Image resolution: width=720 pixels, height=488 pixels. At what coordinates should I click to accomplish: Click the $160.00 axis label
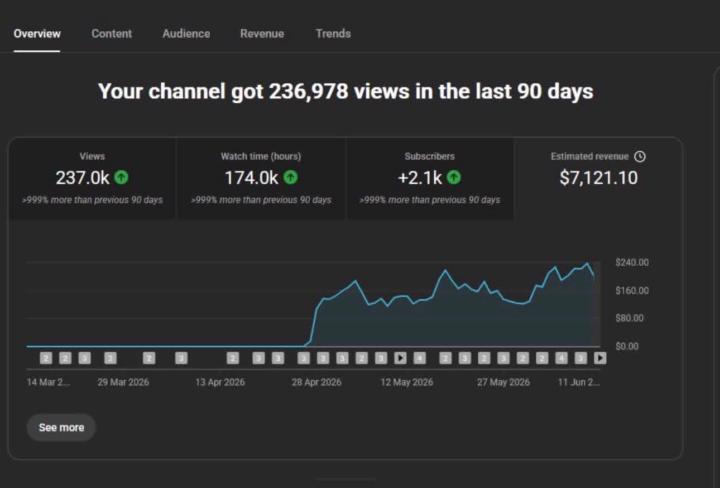(632, 291)
